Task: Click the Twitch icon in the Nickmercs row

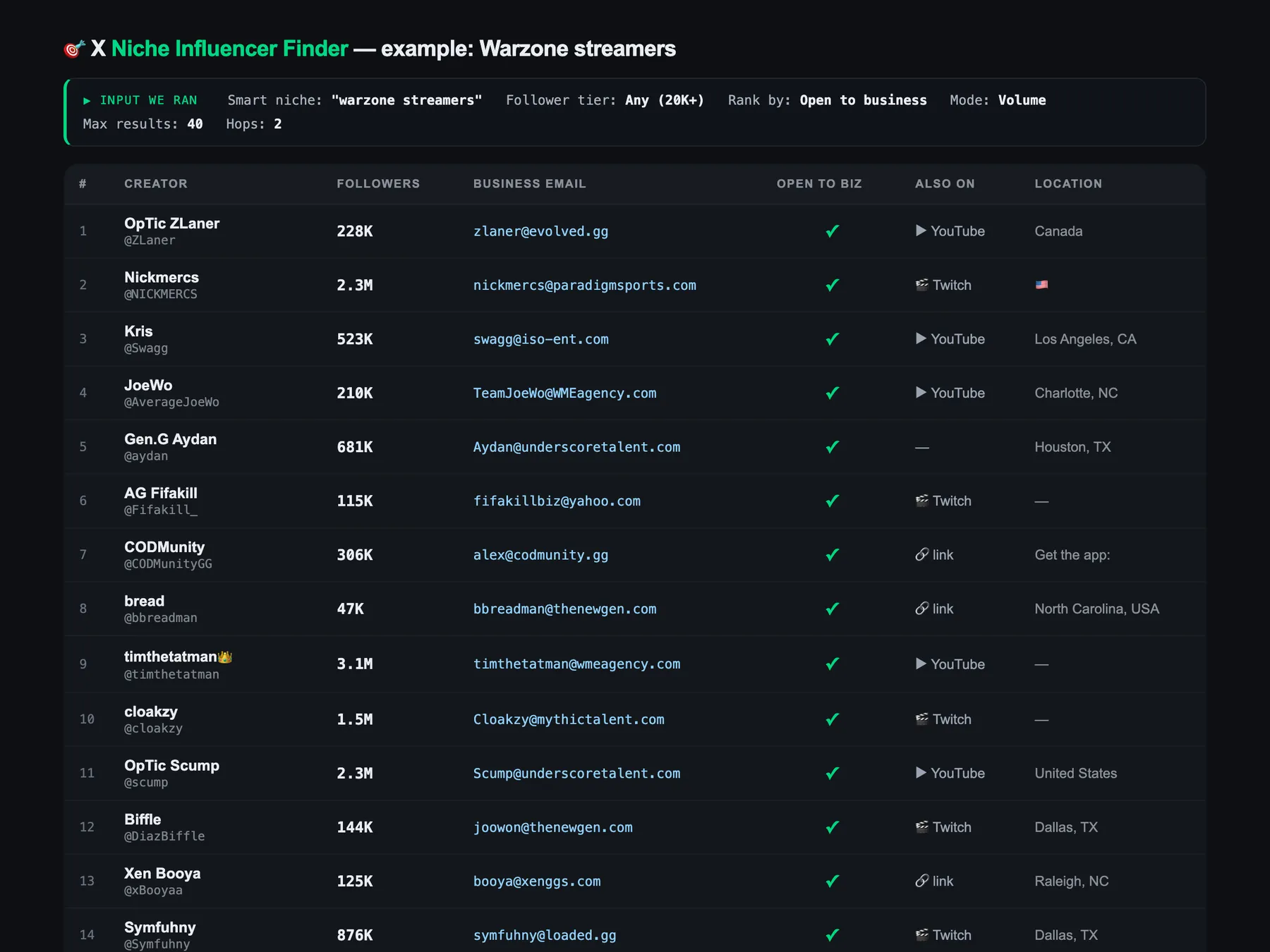Action: 921,285
